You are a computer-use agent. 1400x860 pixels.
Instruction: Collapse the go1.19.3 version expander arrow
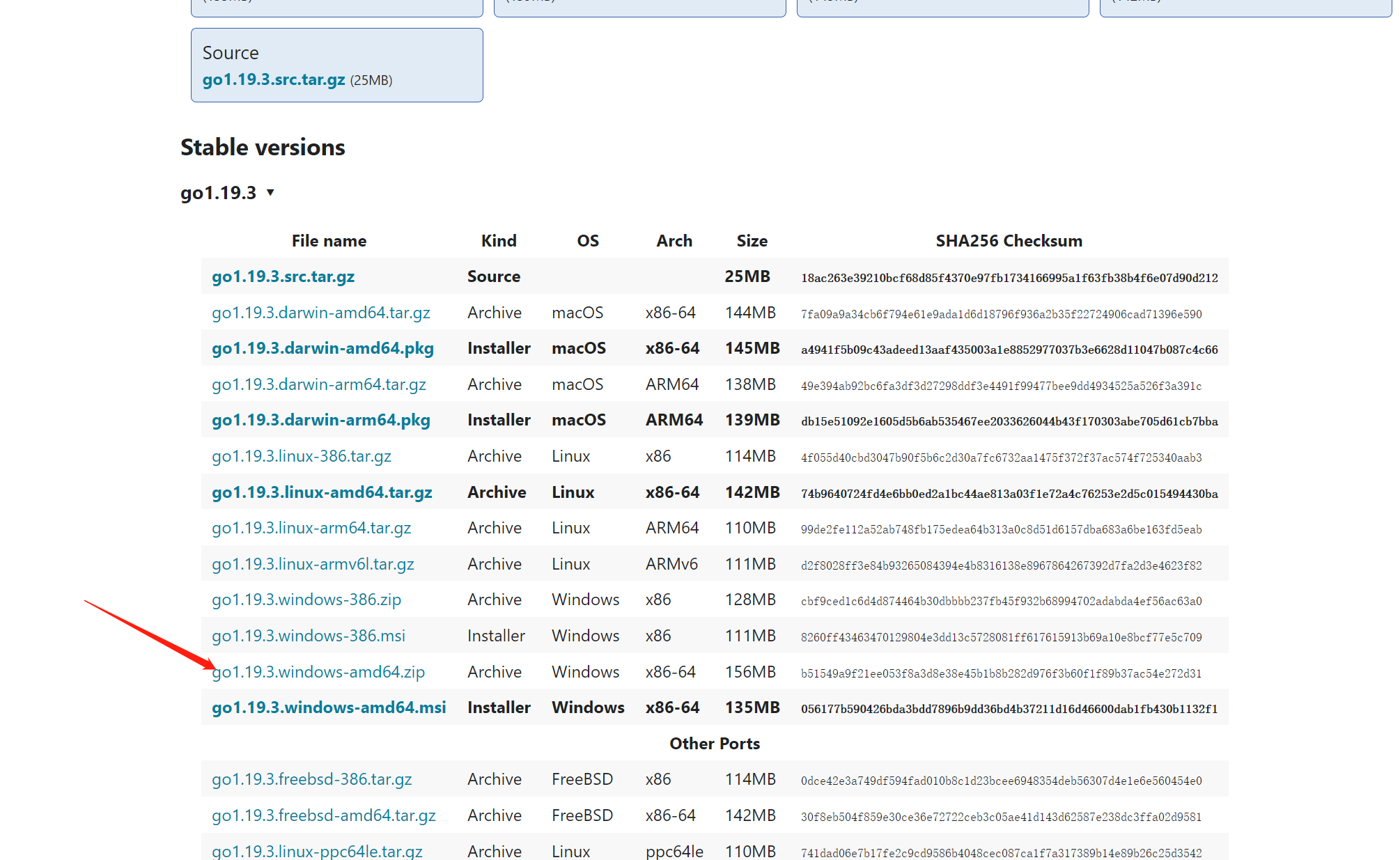pos(270,193)
